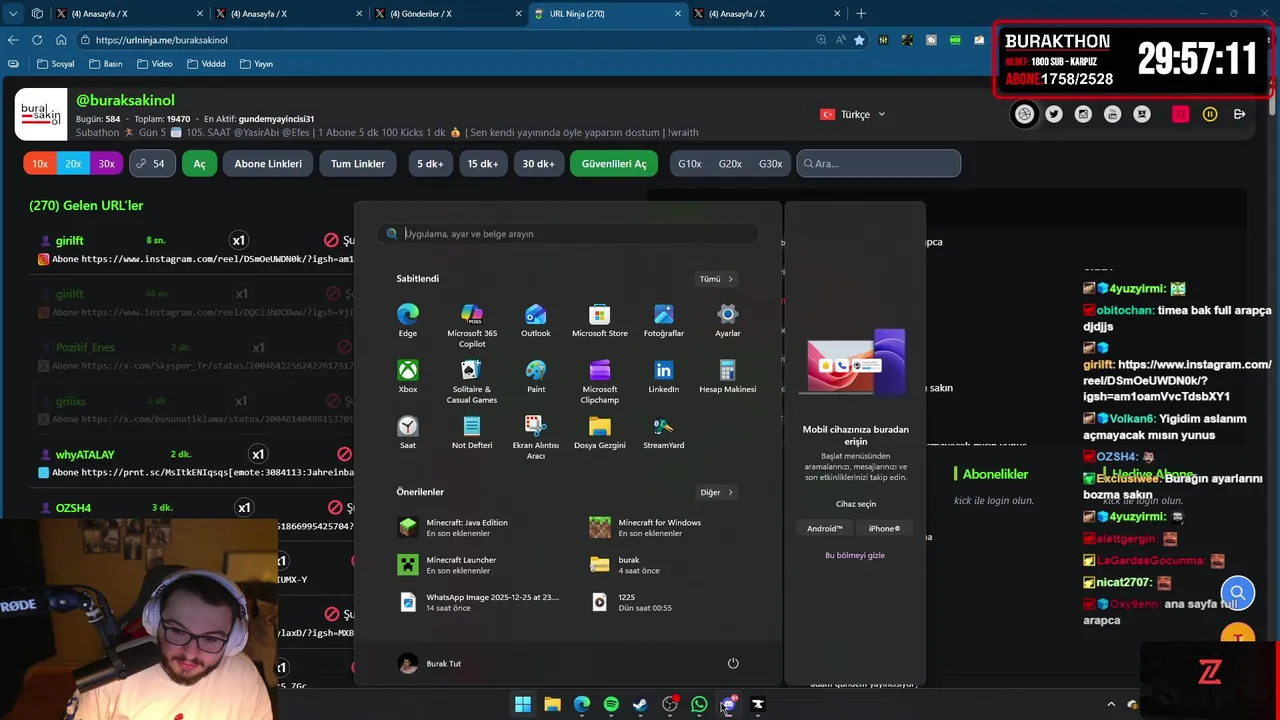Image resolution: width=1280 pixels, height=720 pixels.
Task: Open Minecraft Launcher recommendation
Action: pyautogui.click(x=478, y=565)
